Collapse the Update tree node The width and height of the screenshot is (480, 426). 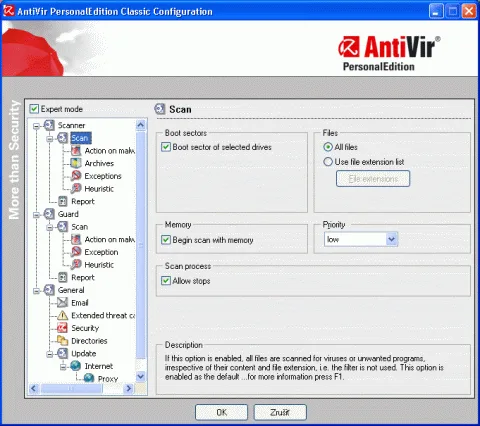tap(50, 354)
